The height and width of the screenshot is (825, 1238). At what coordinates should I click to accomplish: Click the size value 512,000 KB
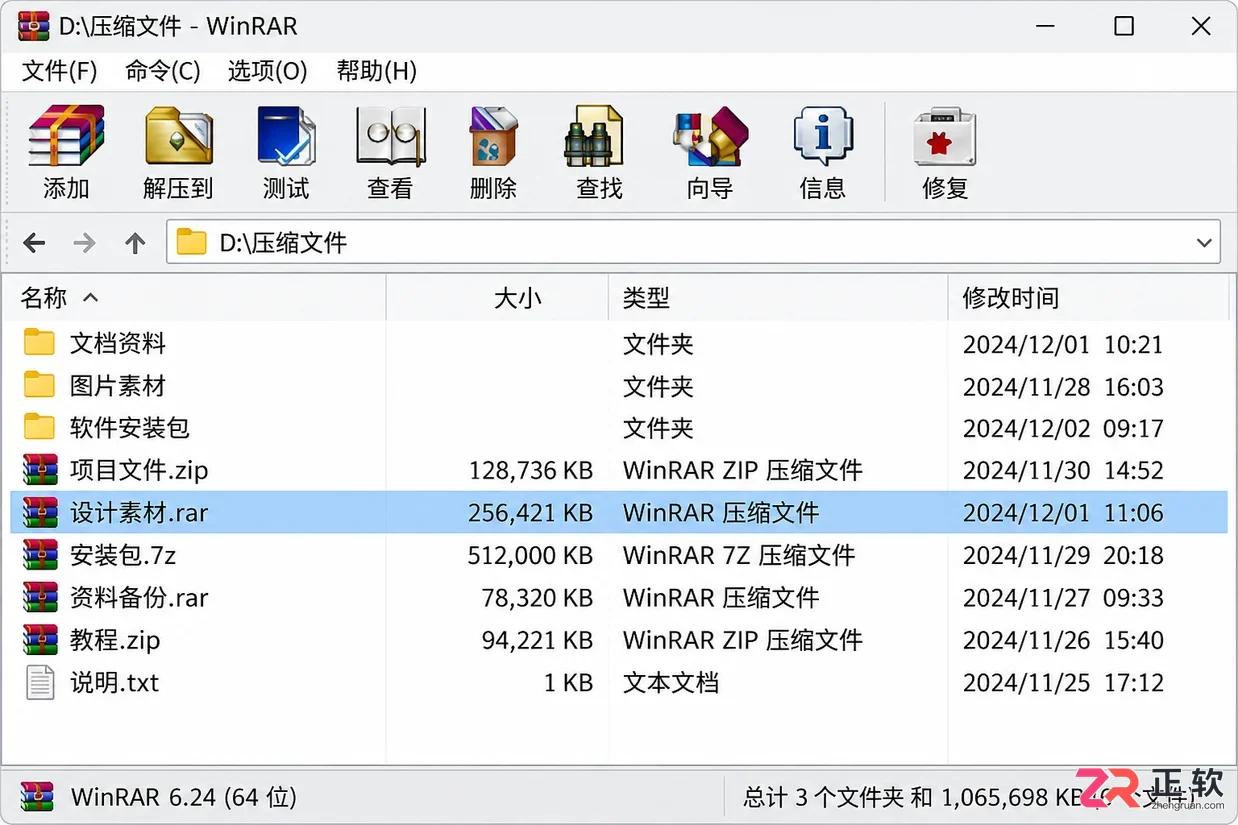(x=530, y=555)
